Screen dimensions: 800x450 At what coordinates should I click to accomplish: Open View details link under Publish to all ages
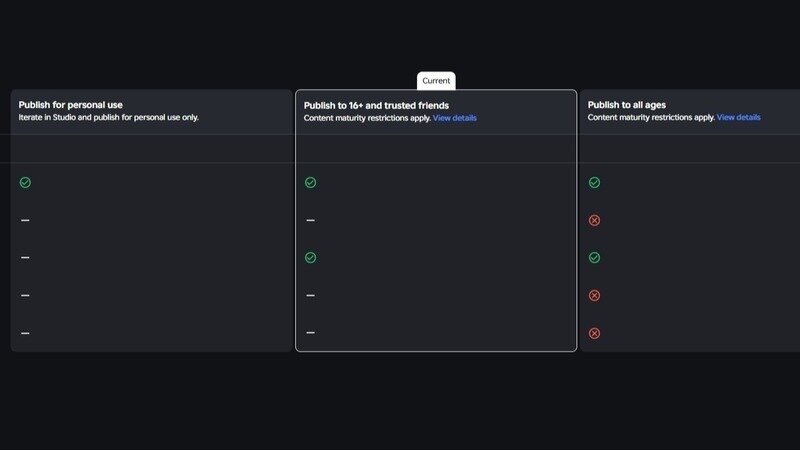(738, 117)
